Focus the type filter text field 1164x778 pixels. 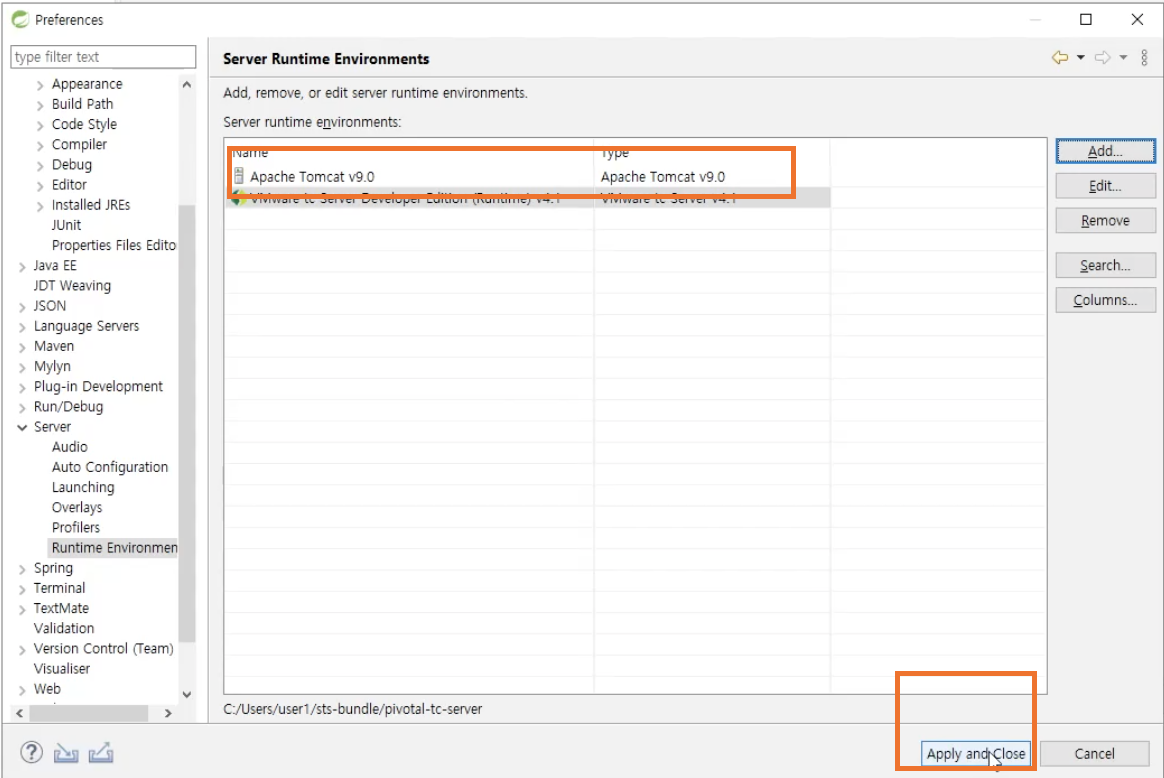103,56
